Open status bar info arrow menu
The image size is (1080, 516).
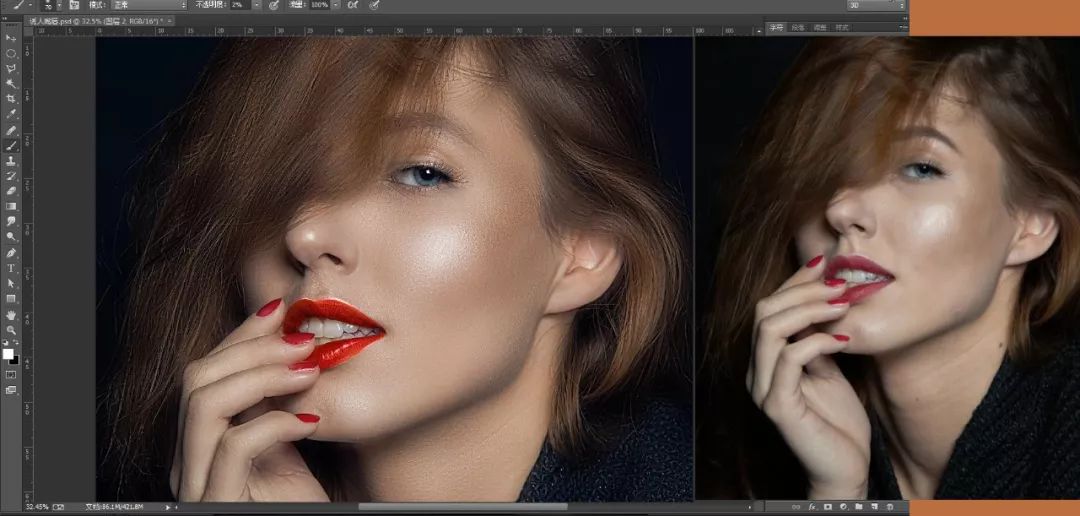coord(168,507)
